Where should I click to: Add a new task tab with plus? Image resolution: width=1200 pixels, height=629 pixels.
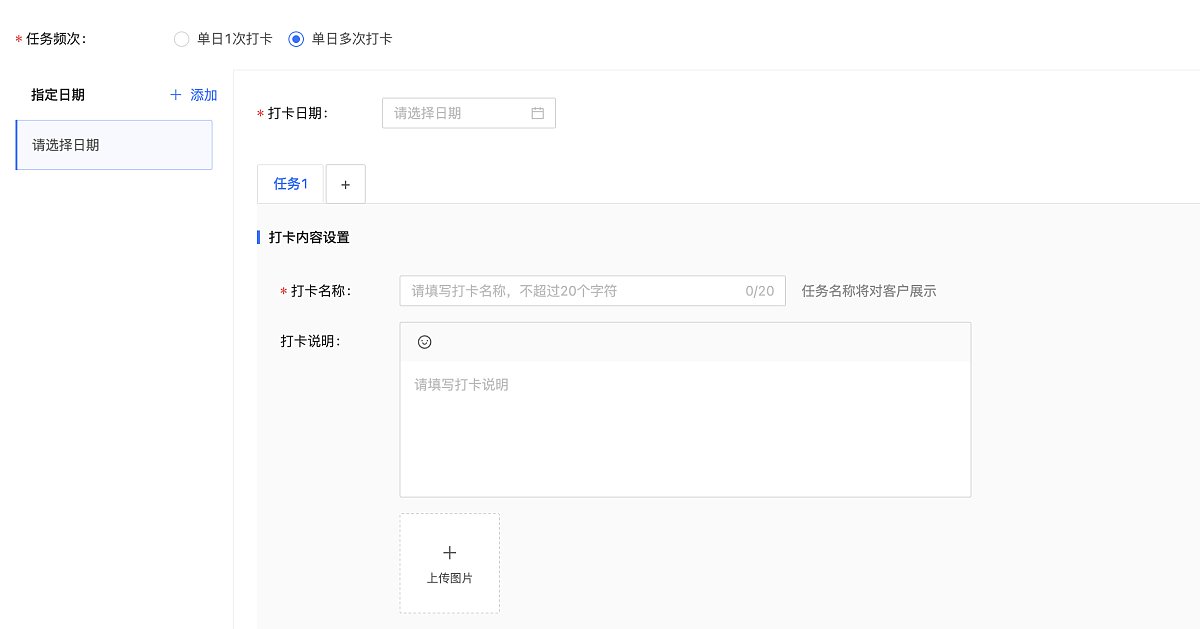[346, 184]
